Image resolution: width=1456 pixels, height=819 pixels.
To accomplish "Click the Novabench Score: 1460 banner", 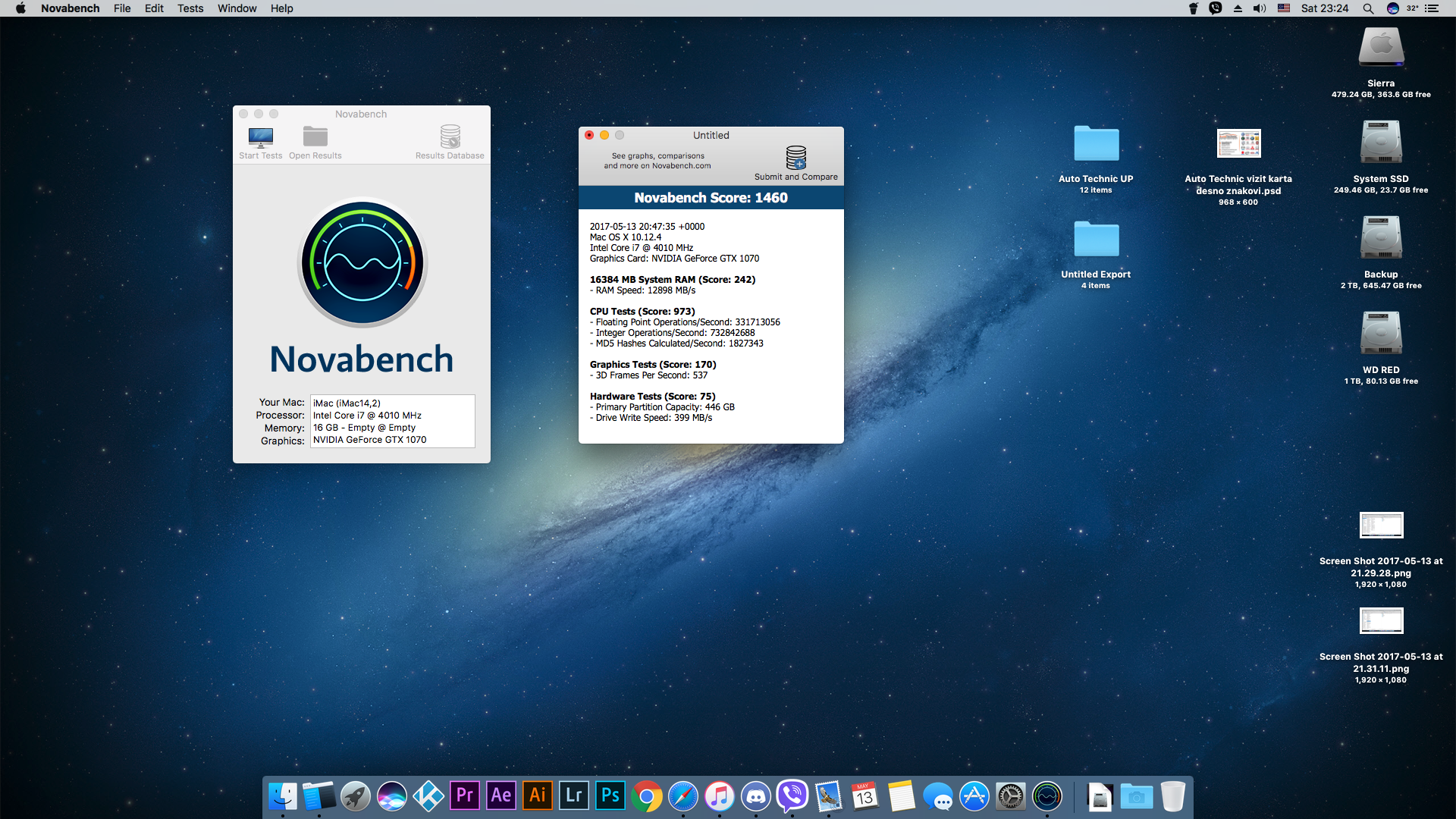I will tap(711, 198).
